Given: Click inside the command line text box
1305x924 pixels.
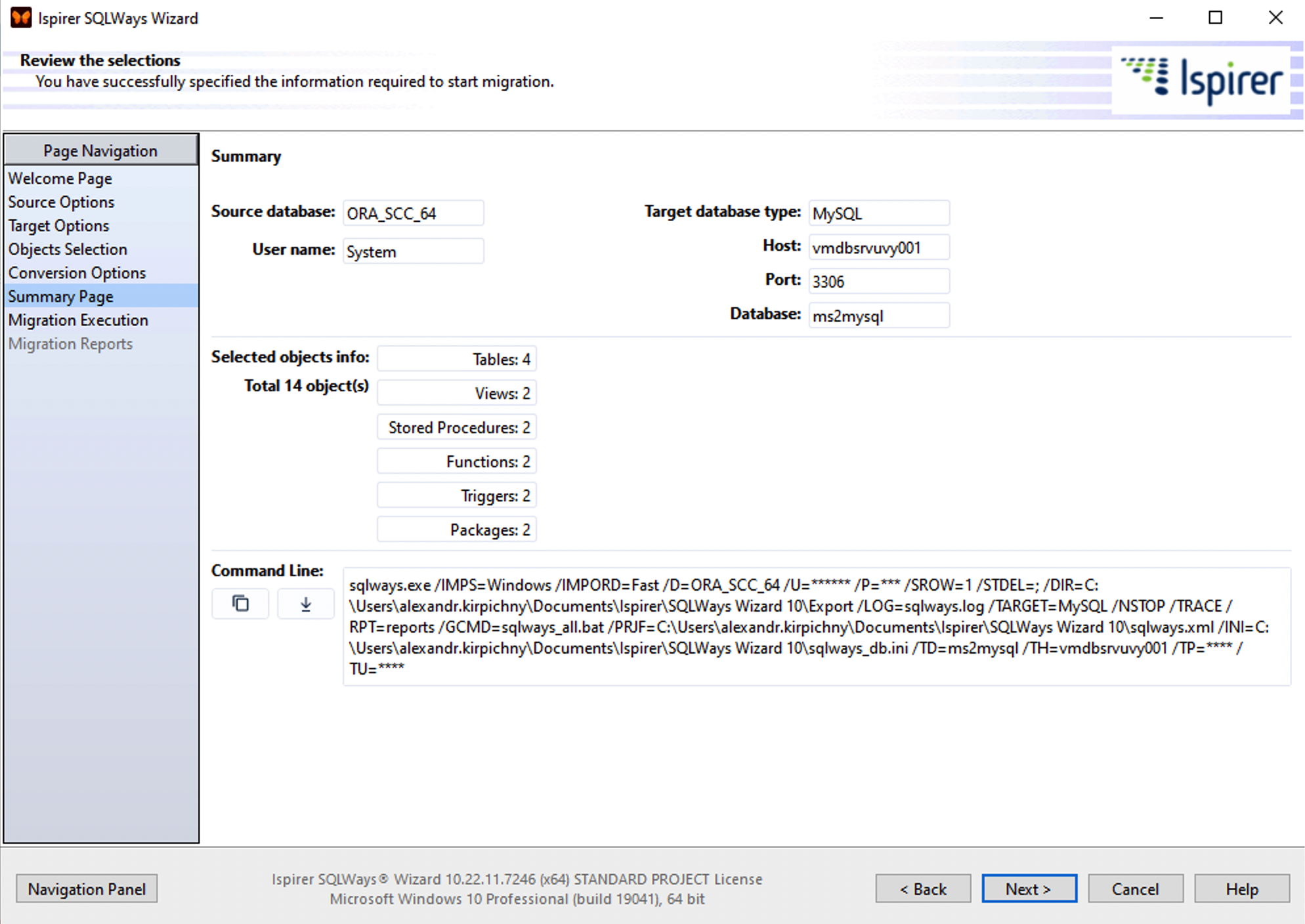Looking at the screenshot, I should pyautogui.click(x=816, y=626).
